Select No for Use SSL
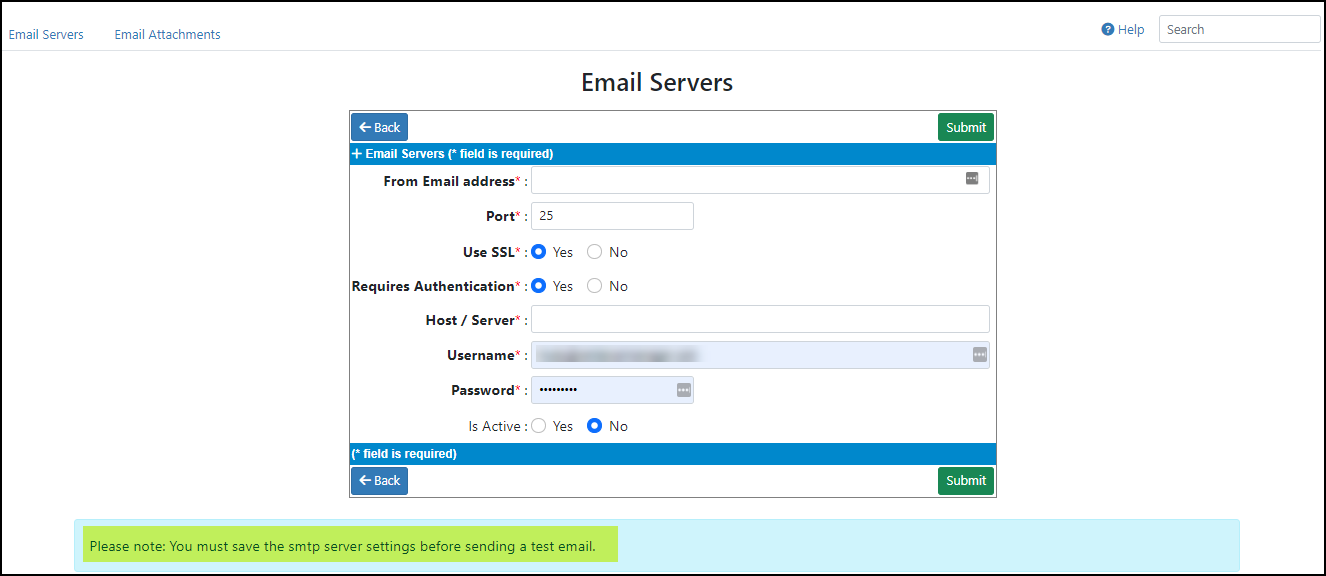 [x=595, y=252]
